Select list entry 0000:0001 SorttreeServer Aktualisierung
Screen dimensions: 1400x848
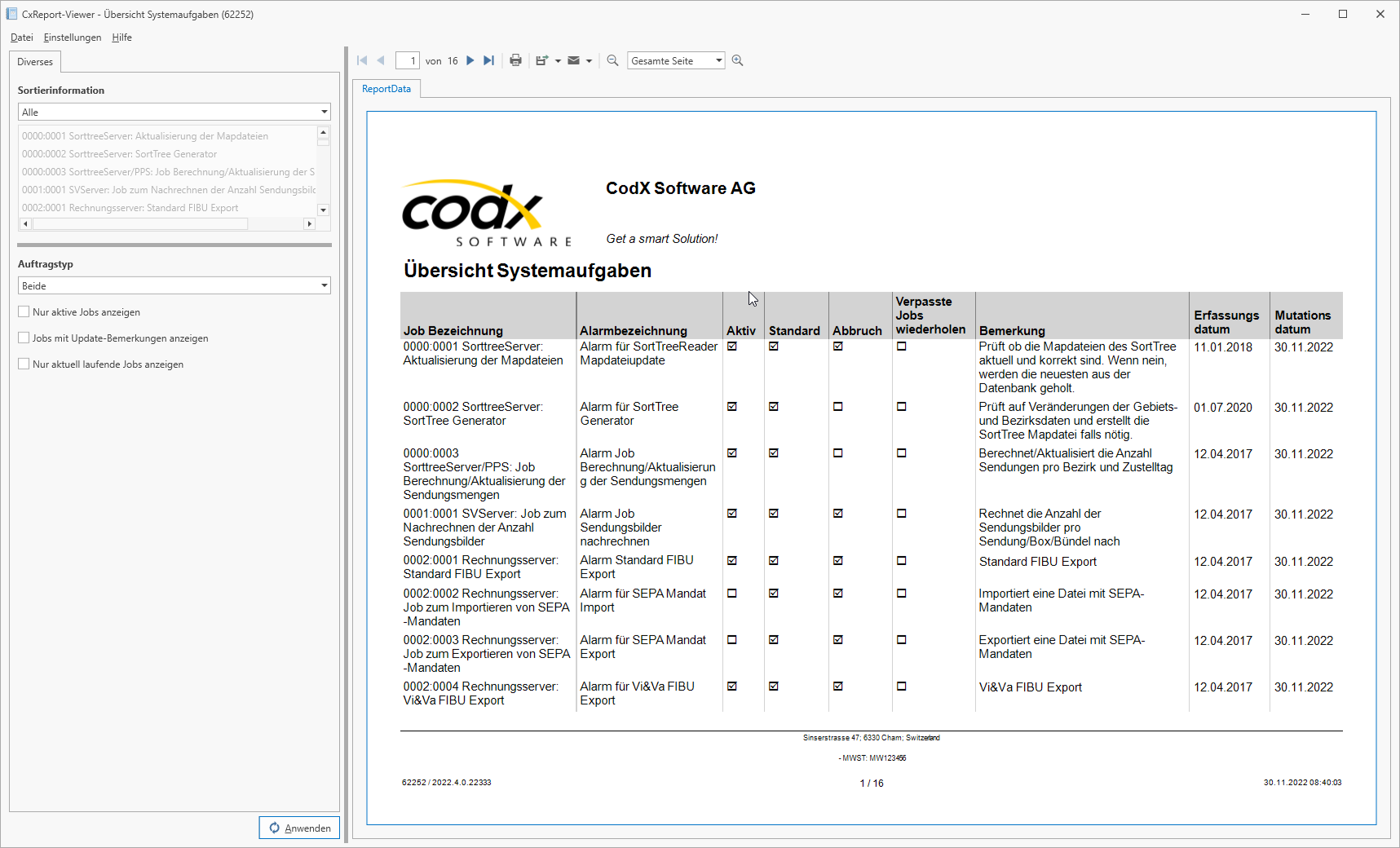click(x=167, y=136)
